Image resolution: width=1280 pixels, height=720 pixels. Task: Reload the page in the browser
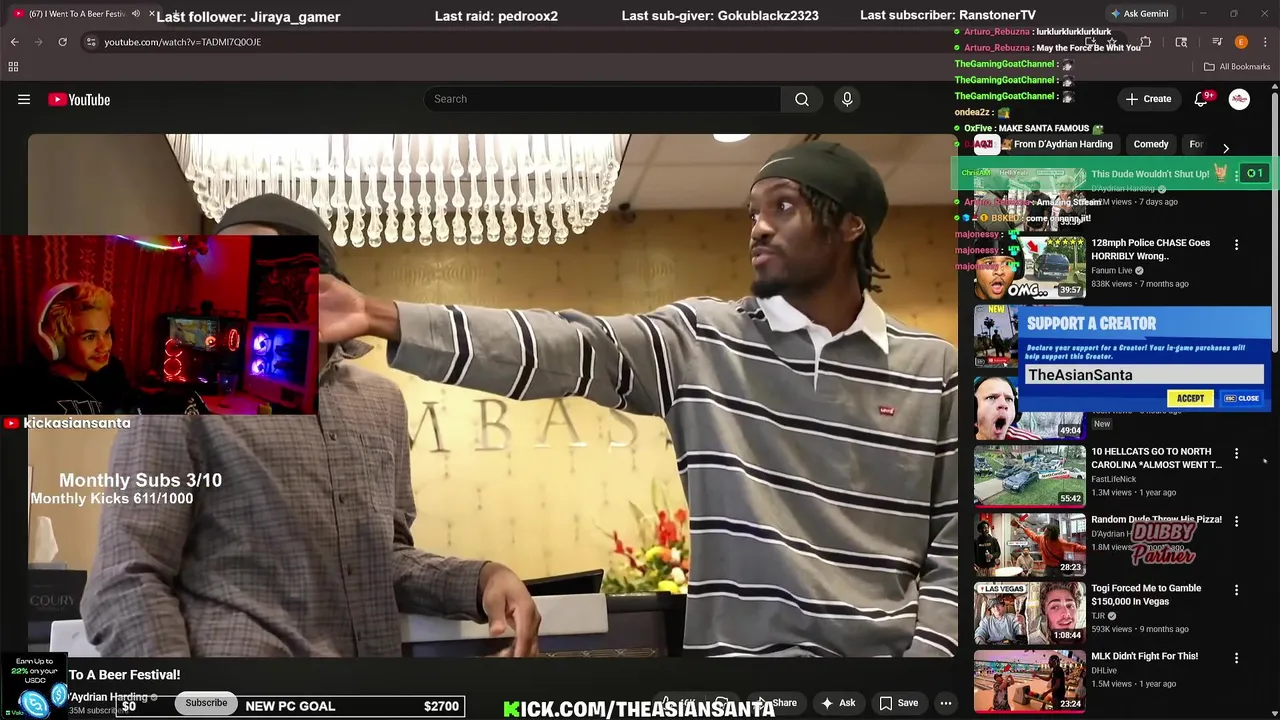(62, 42)
